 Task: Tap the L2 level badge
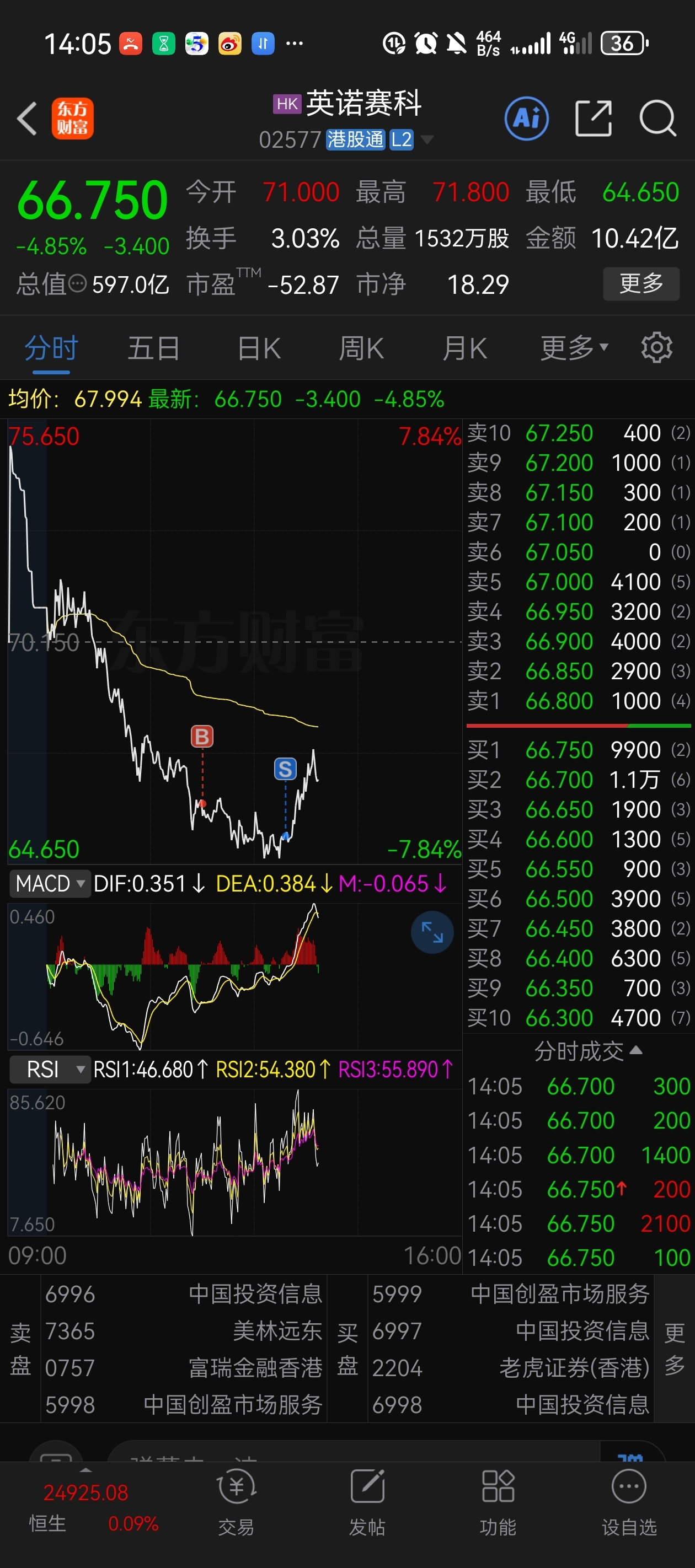(x=402, y=139)
